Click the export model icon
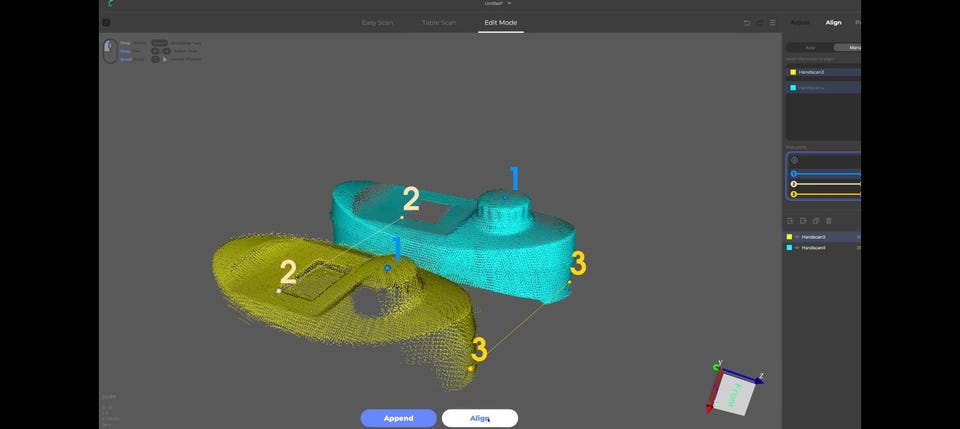 pos(803,221)
